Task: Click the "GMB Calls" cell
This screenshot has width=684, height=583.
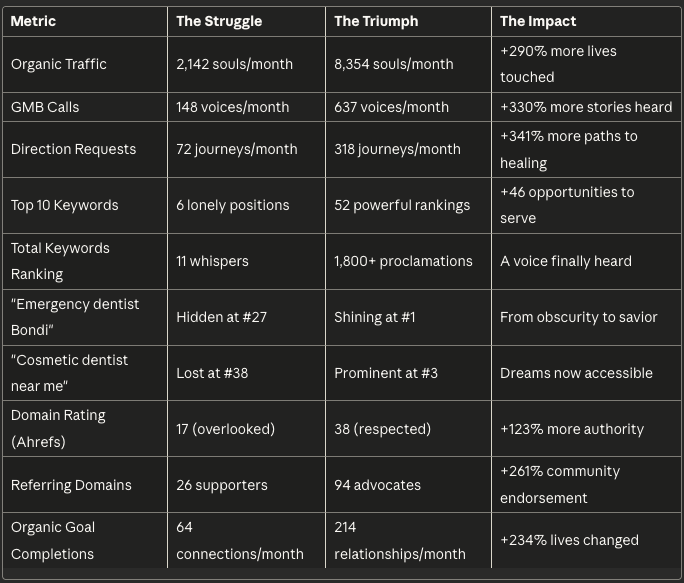Action: point(45,107)
